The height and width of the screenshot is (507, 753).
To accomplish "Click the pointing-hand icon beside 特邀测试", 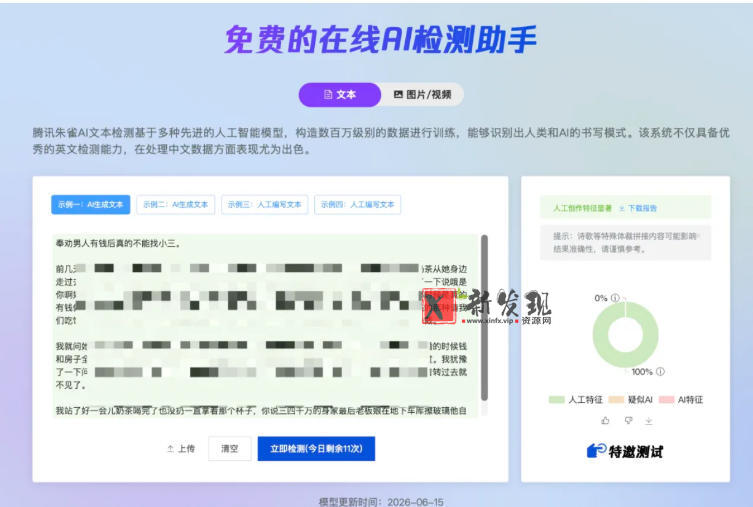I will [x=596, y=450].
